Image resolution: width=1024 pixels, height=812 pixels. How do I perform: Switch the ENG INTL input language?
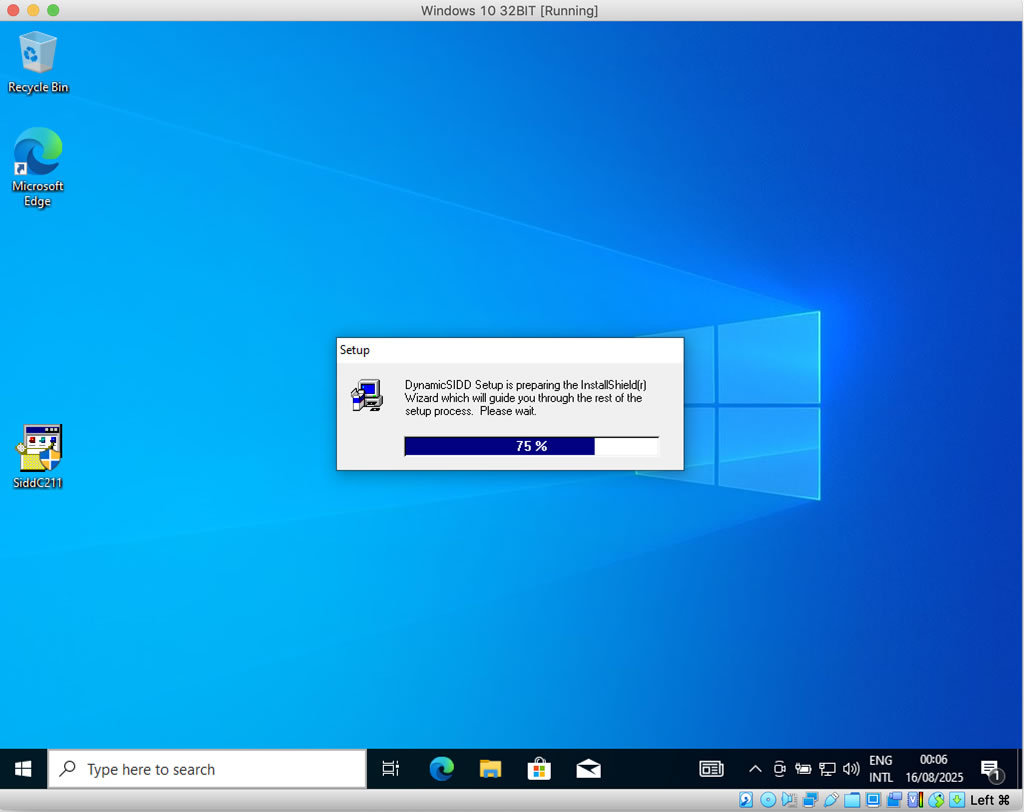pyautogui.click(x=881, y=769)
